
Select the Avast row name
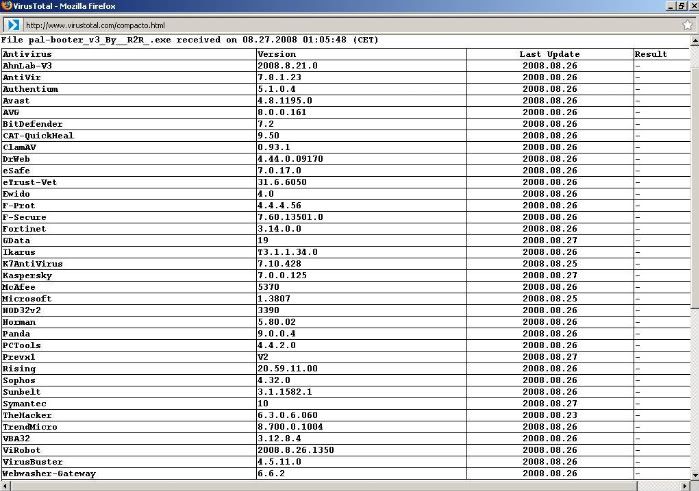(16, 101)
